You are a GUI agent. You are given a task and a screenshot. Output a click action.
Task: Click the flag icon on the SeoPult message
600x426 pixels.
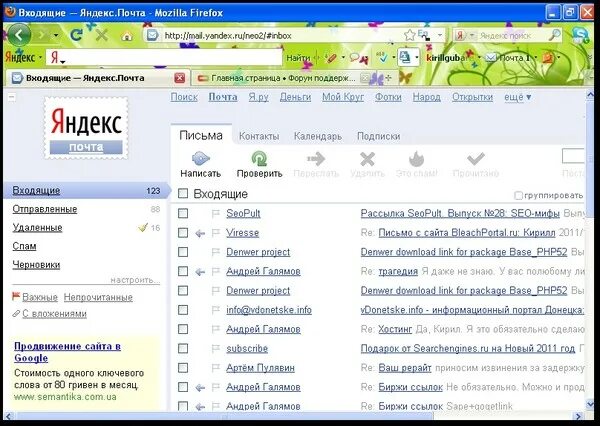pyautogui.click(x=216, y=214)
